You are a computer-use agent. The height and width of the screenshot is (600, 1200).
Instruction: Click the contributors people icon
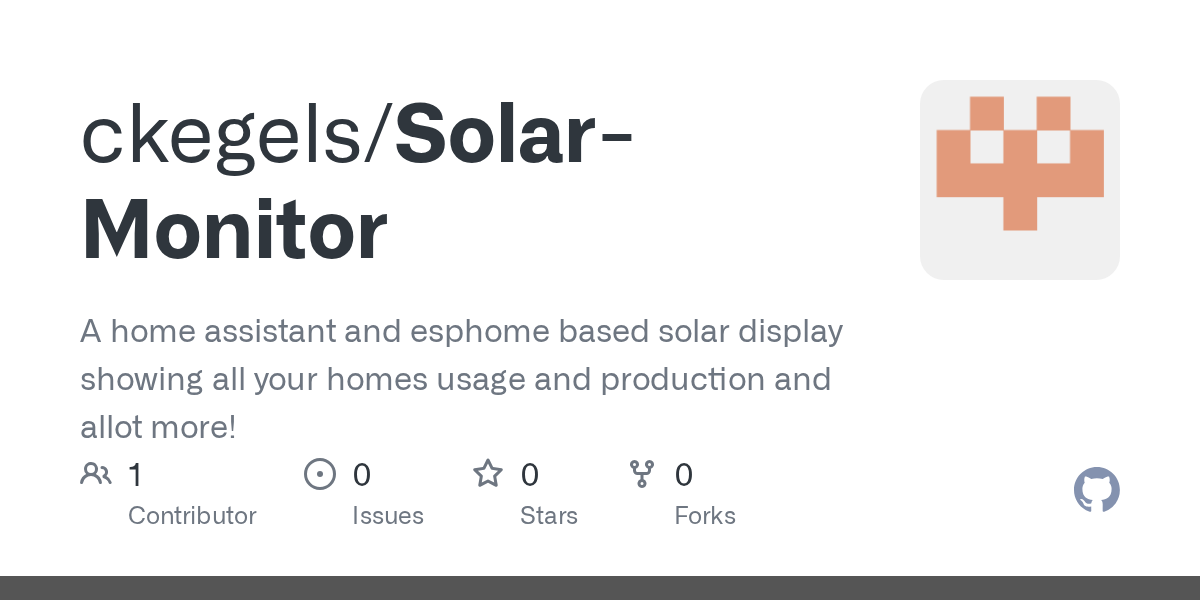(x=96, y=474)
